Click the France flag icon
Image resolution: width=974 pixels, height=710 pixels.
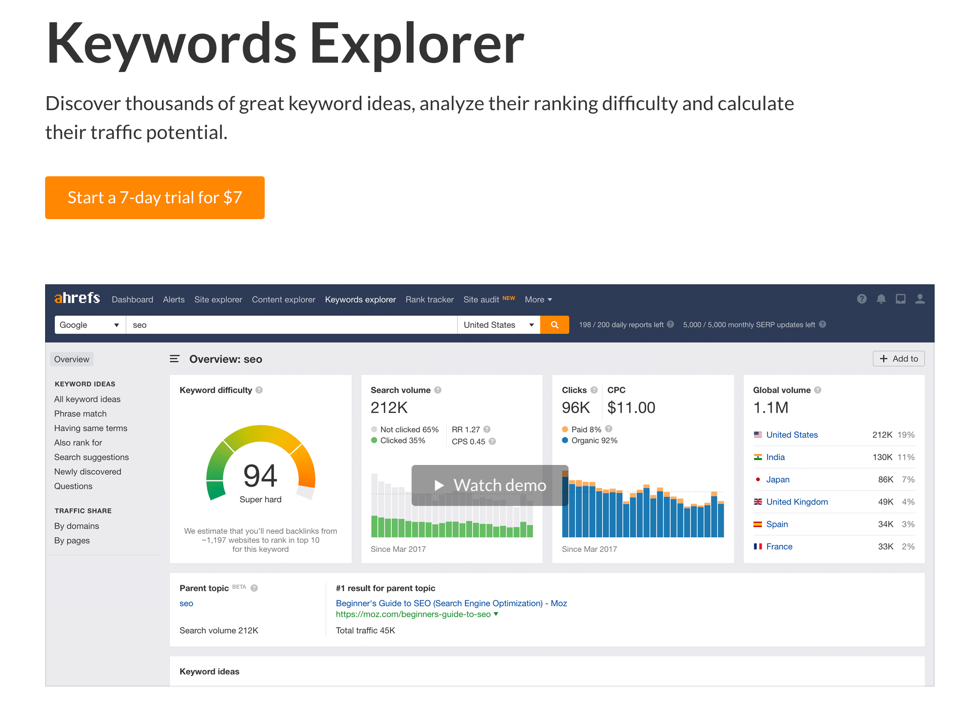(758, 547)
